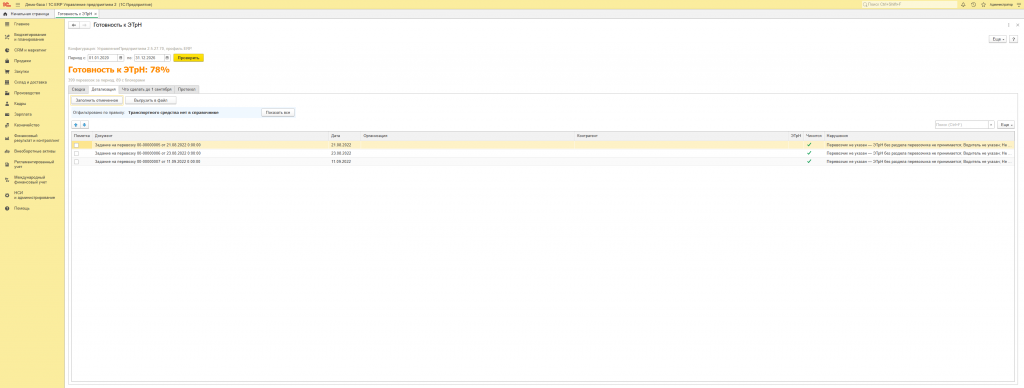Open form options kebab menu
This screenshot has width=1024, height=388.
tap(1008, 25)
